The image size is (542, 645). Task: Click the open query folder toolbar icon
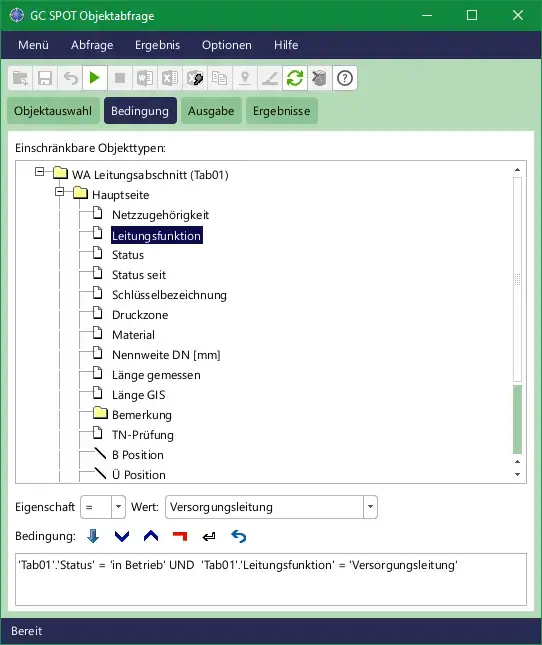pyautogui.click(x=20, y=78)
